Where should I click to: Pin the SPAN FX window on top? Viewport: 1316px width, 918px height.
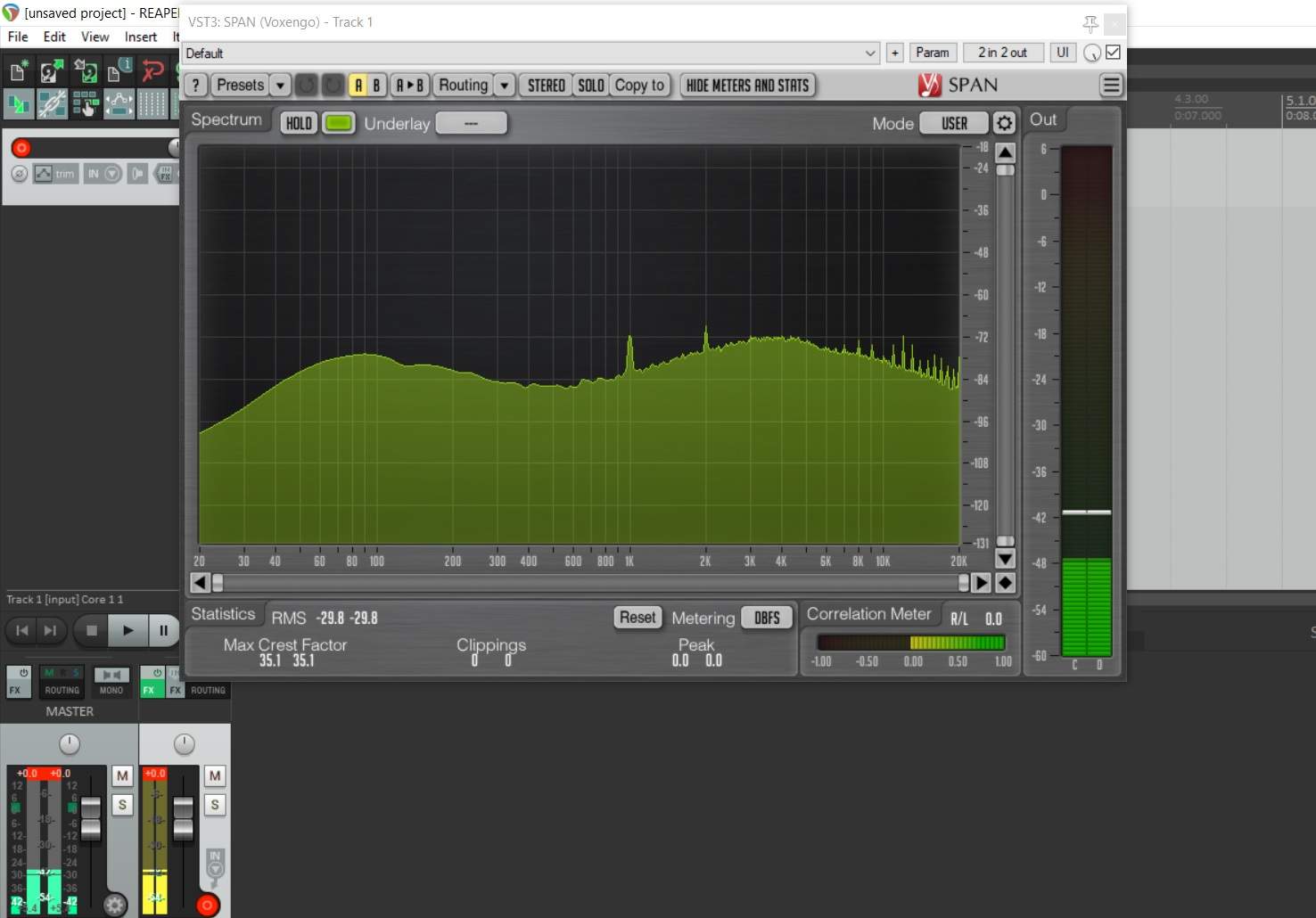tap(1090, 24)
